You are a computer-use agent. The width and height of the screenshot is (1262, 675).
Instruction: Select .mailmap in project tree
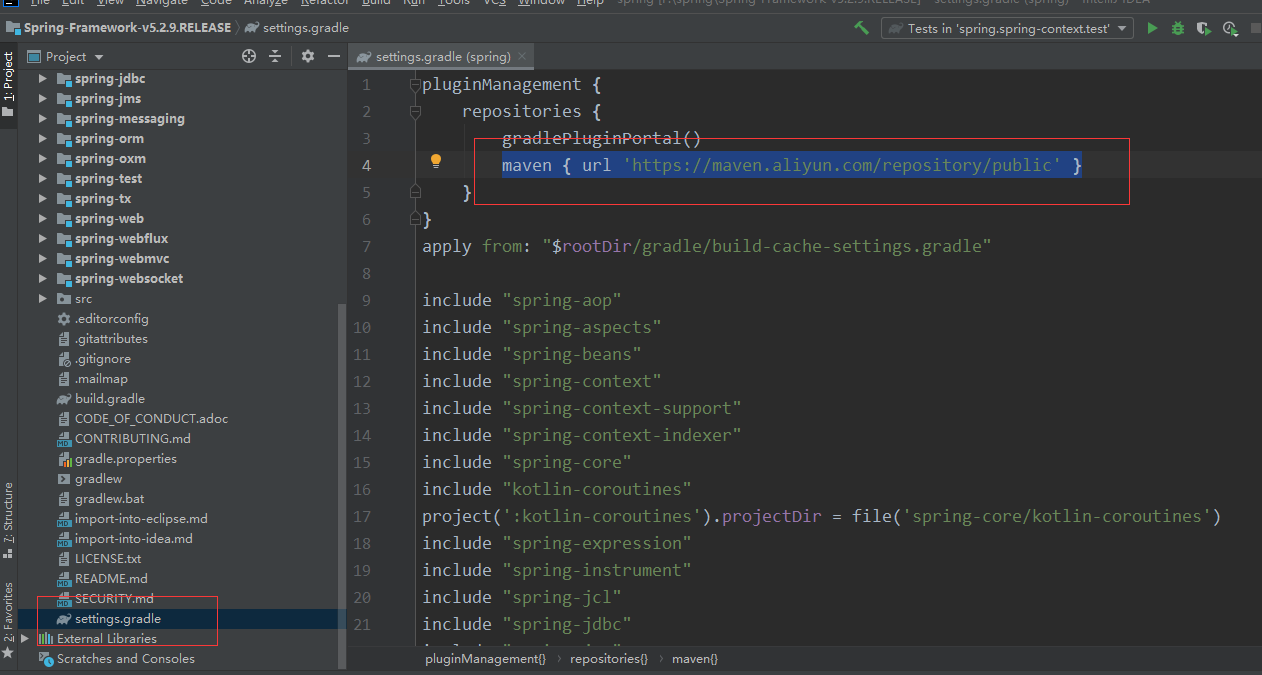click(x=101, y=378)
